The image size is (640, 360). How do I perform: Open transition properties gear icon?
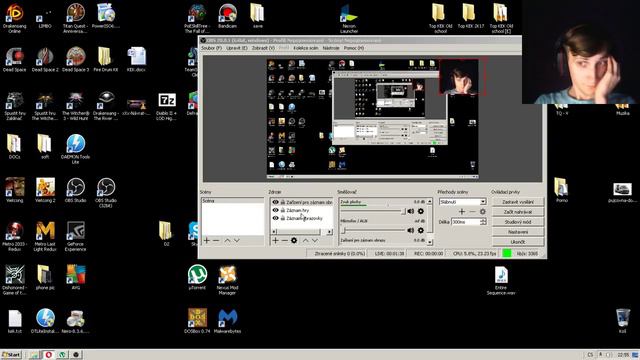(x=482, y=211)
